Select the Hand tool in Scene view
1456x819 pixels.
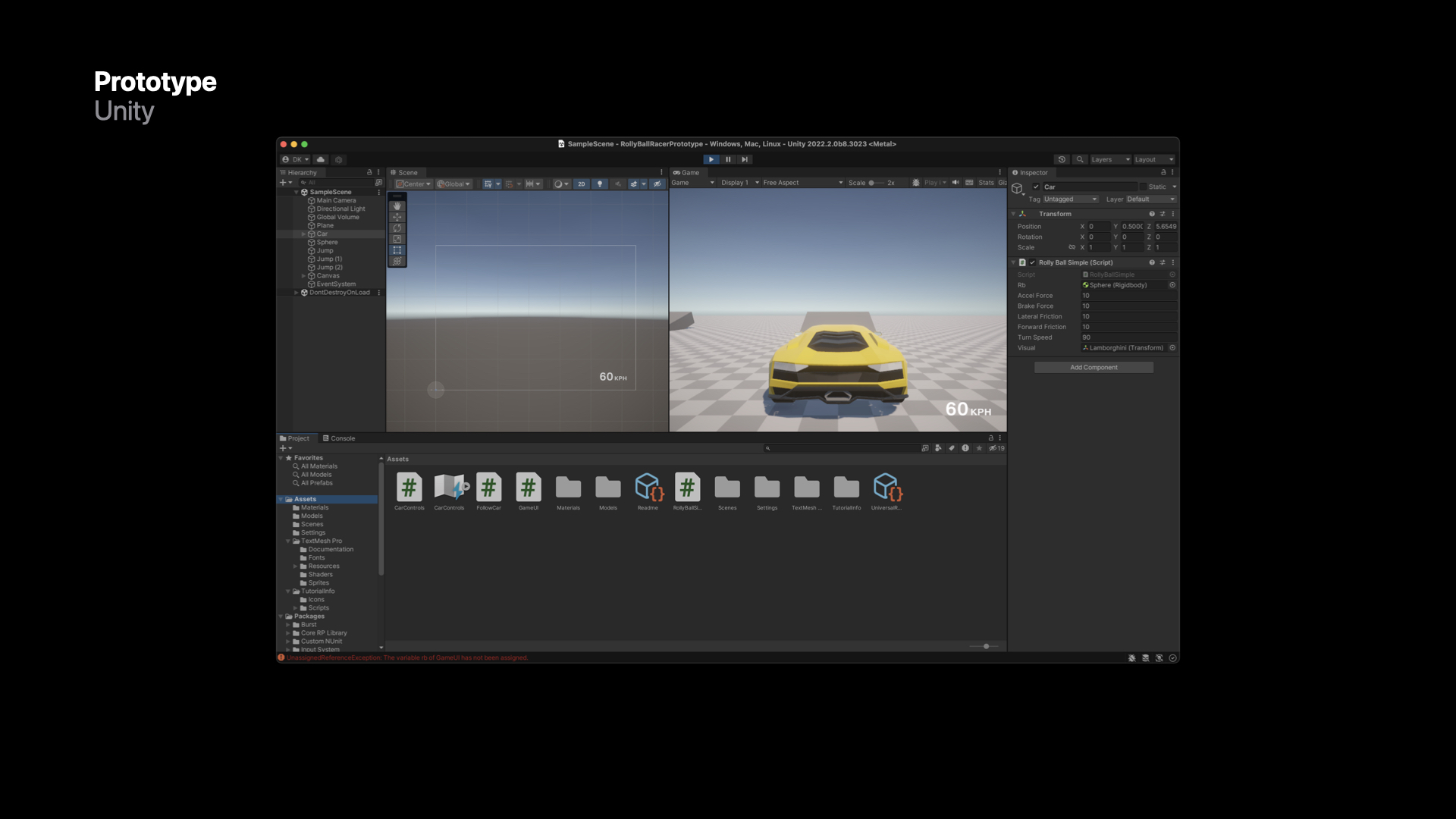(397, 206)
